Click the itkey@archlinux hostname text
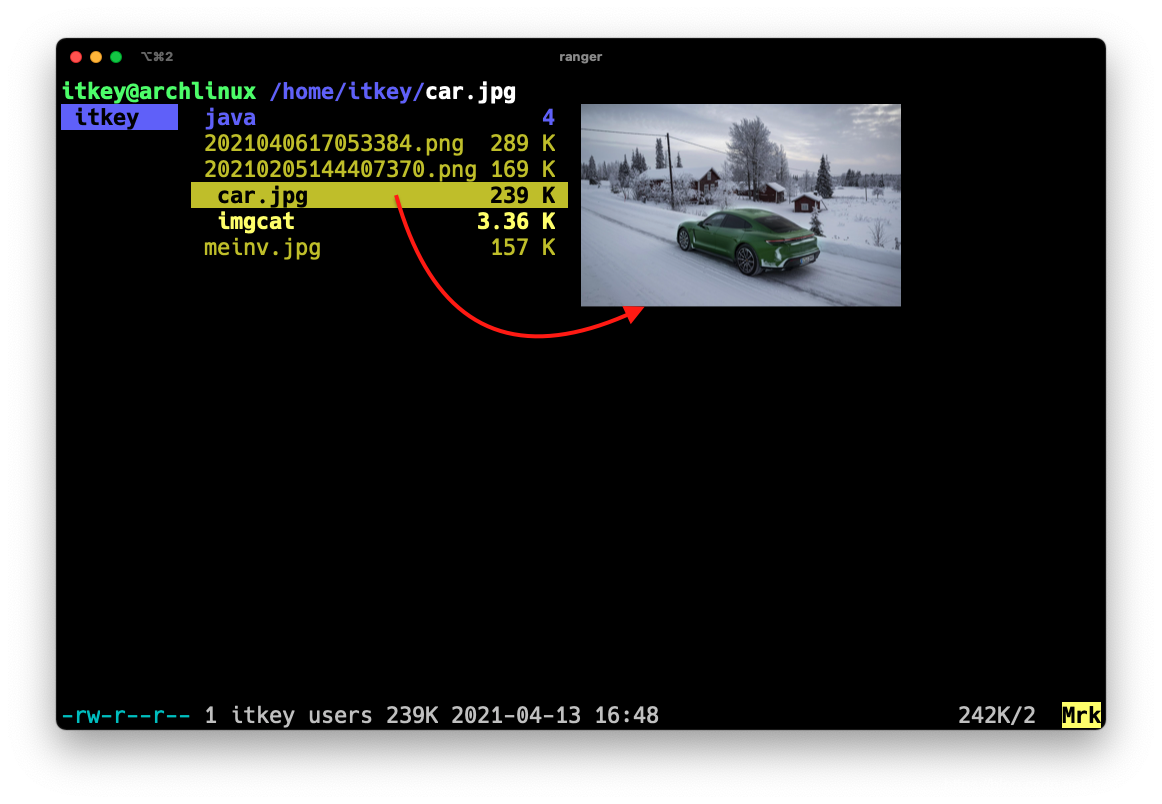 pos(159,92)
